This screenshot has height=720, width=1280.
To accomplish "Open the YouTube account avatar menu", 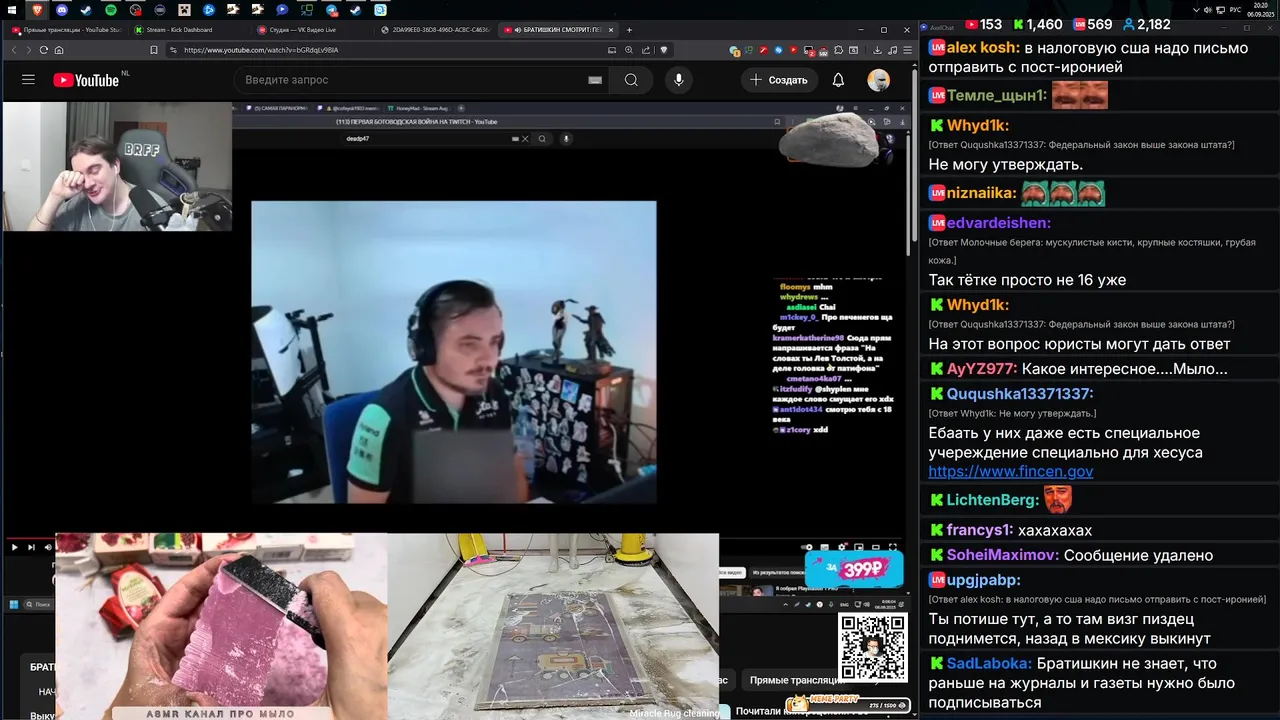I will pos(878,80).
